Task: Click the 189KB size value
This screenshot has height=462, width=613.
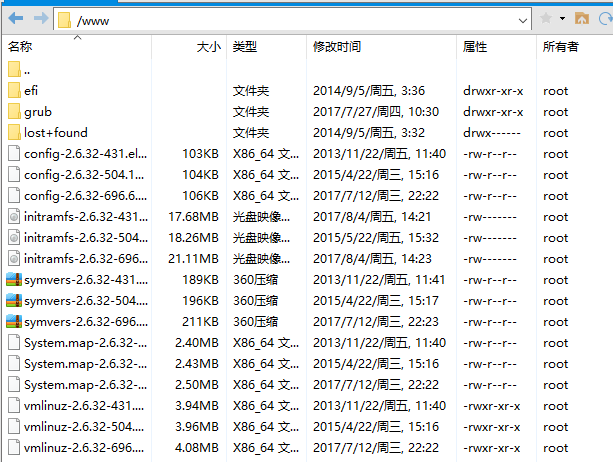Action: [x=200, y=280]
